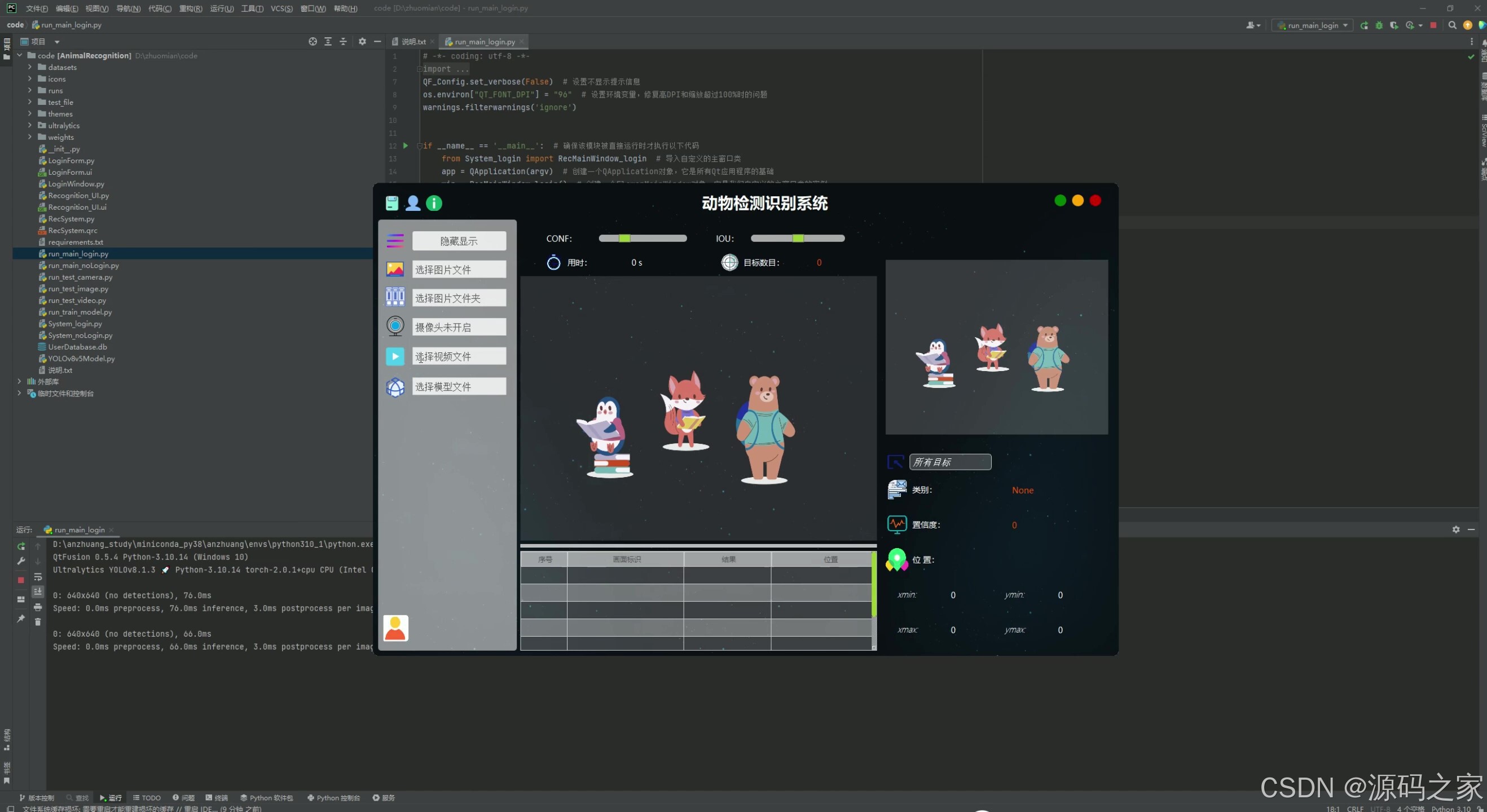Open the 运行(U) menu
The width and height of the screenshot is (1487, 812).
coord(222,8)
